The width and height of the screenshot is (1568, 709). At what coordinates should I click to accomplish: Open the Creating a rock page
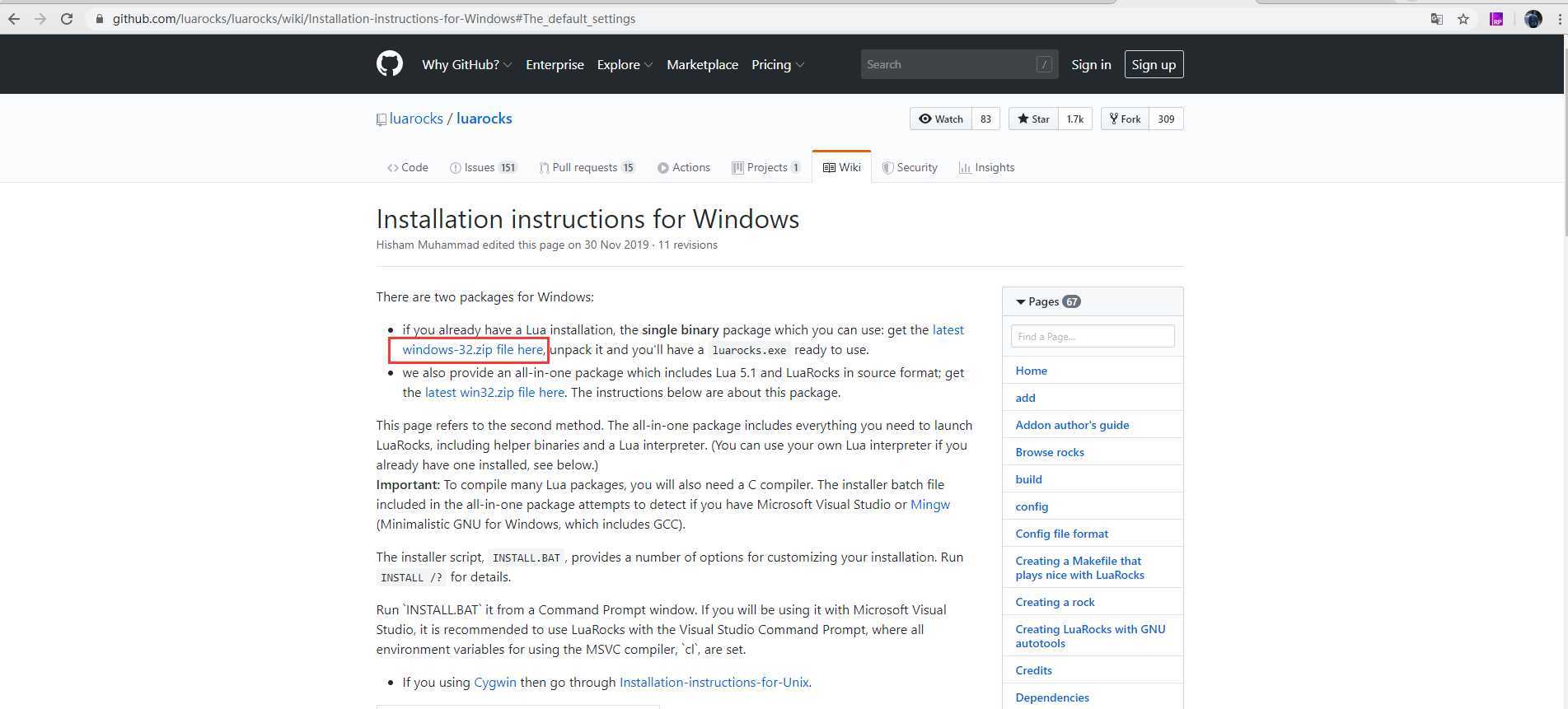point(1055,602)
